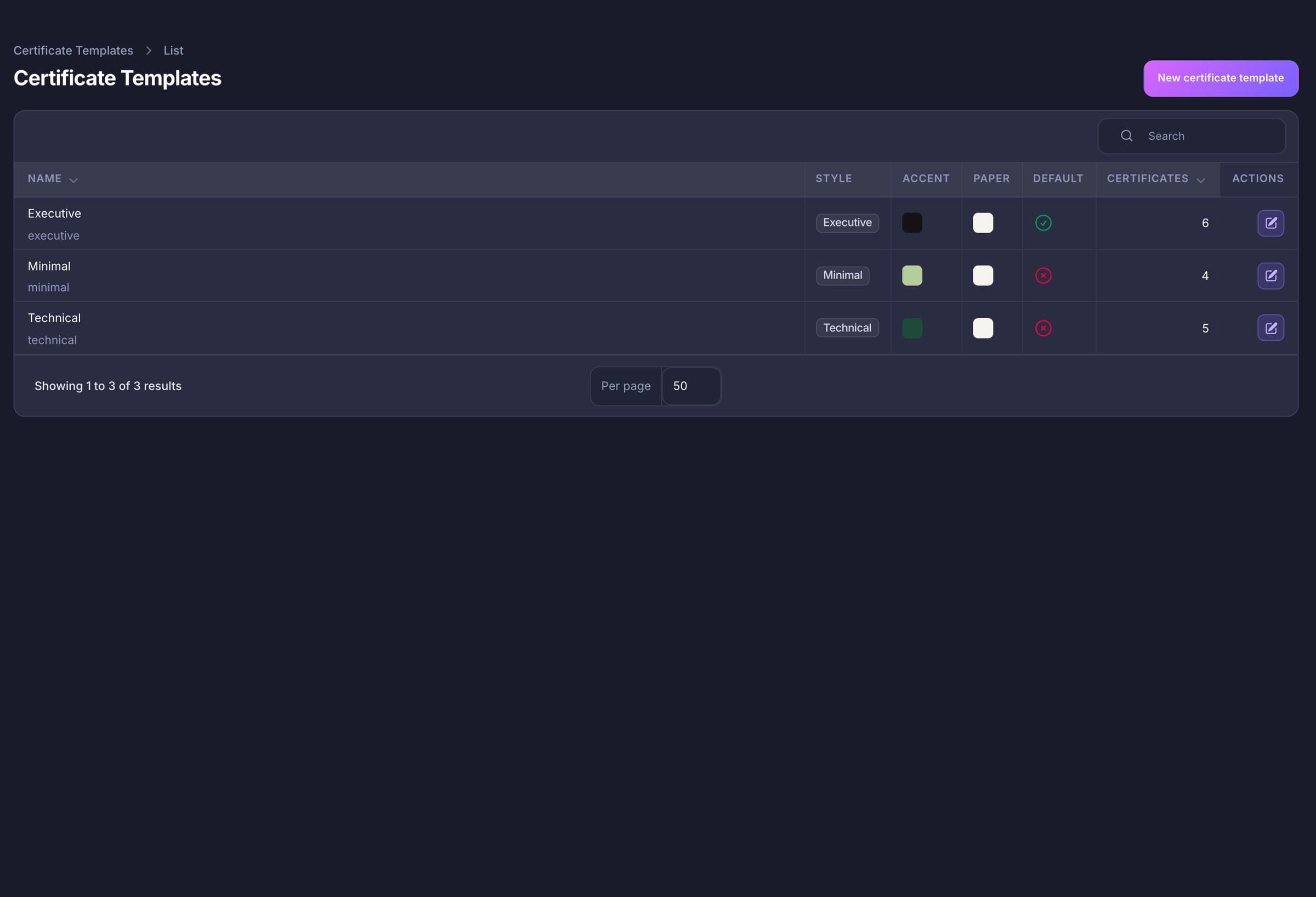Screen dimensions: 1316x897
Task: Click the Actions column header
Action: pyautogui.click(x=1258, y=178)
